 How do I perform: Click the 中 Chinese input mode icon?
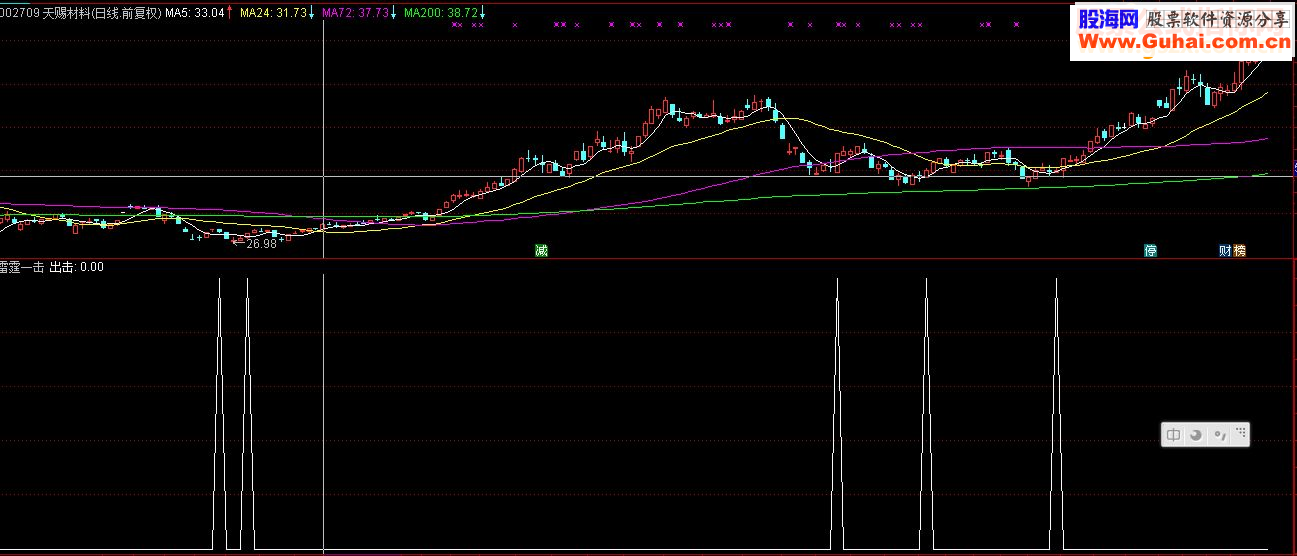pos(1174,434)
